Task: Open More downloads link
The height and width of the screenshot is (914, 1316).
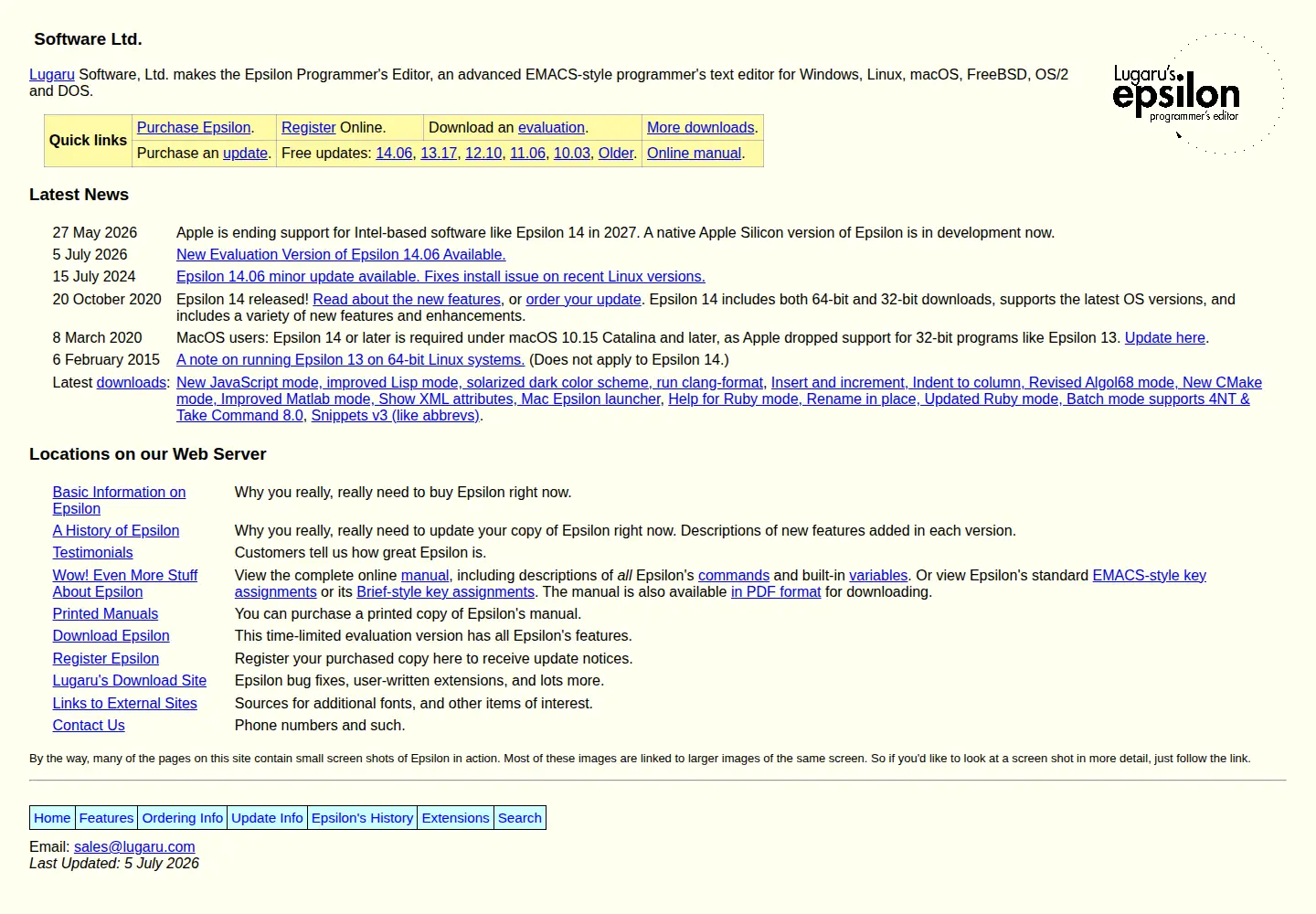Action: [x=701, y=128]
